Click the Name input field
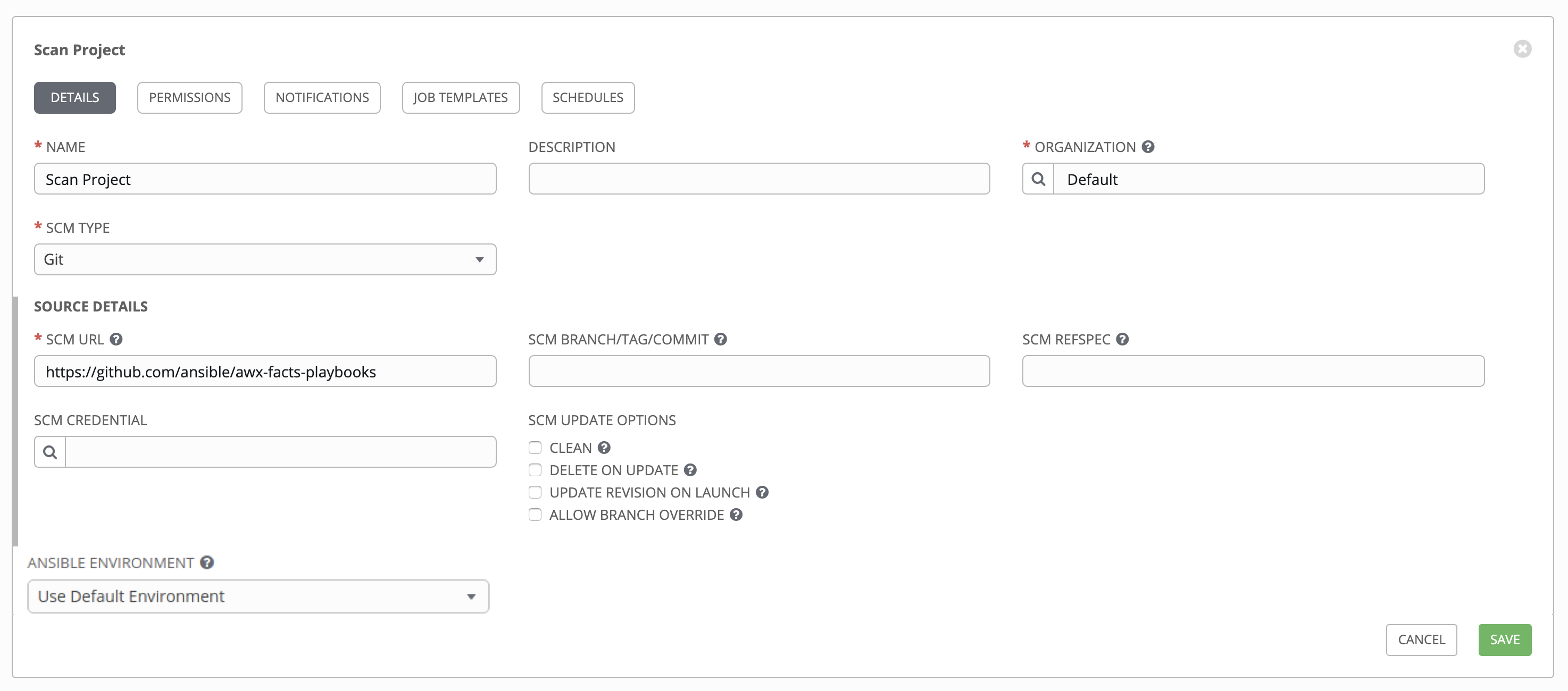The width and height of the screenshot is (1568, 691). coord(265,179)
